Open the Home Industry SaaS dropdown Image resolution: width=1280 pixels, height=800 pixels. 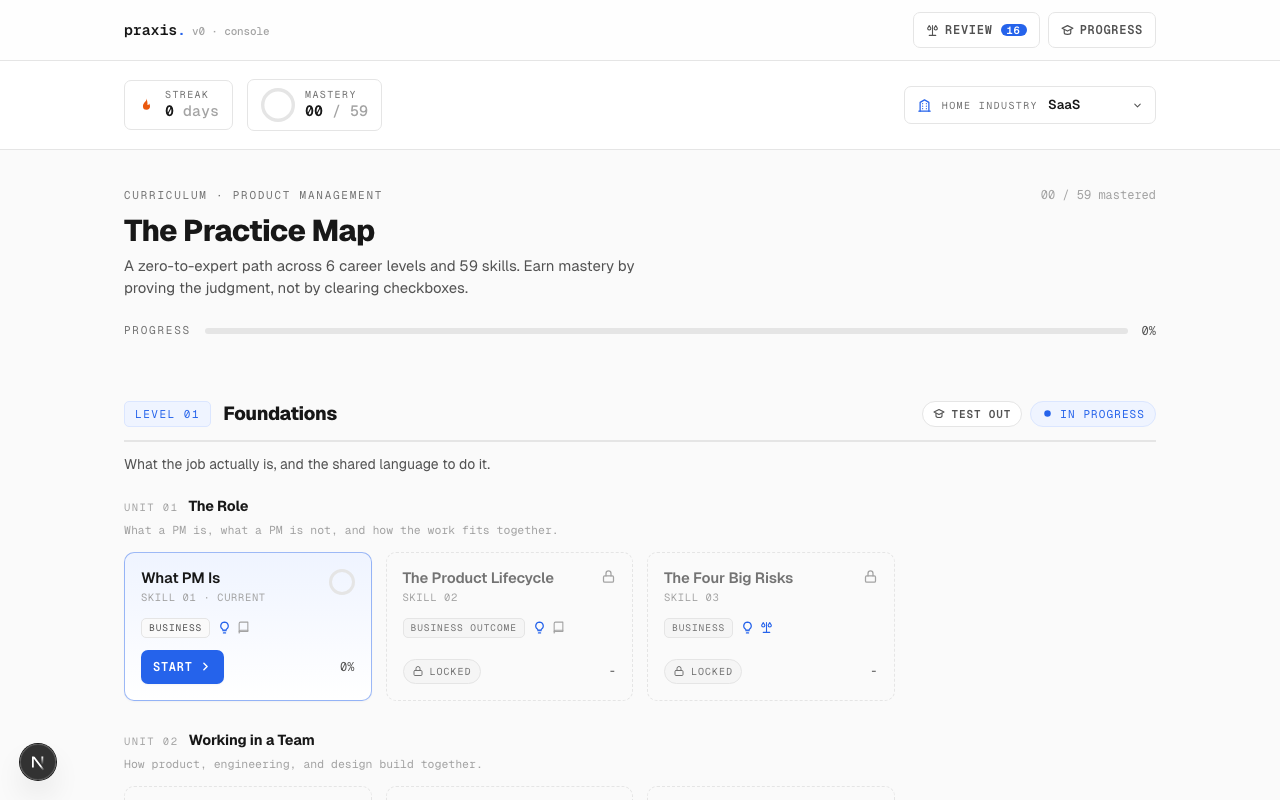tap(1030, 105)
